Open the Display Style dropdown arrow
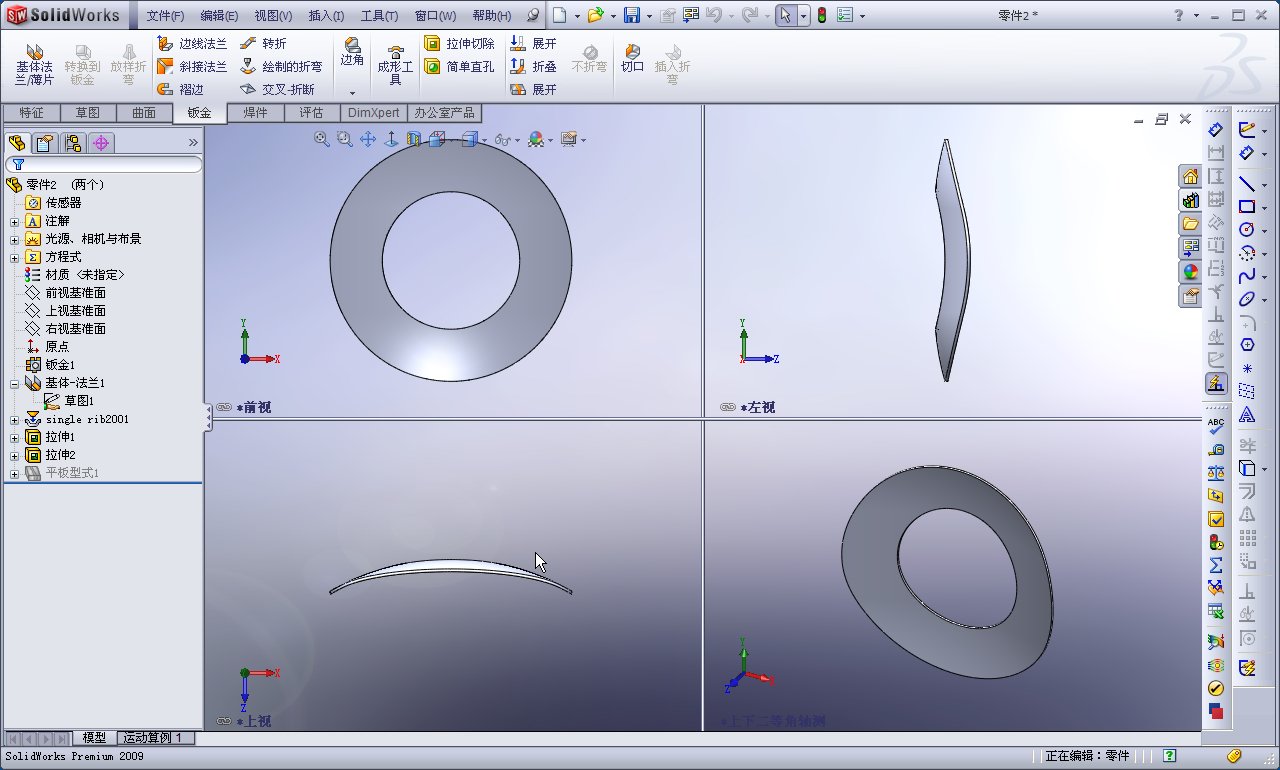Image resolution: width=1280 pixels, height=770 pixels. (x=484, y=140)
